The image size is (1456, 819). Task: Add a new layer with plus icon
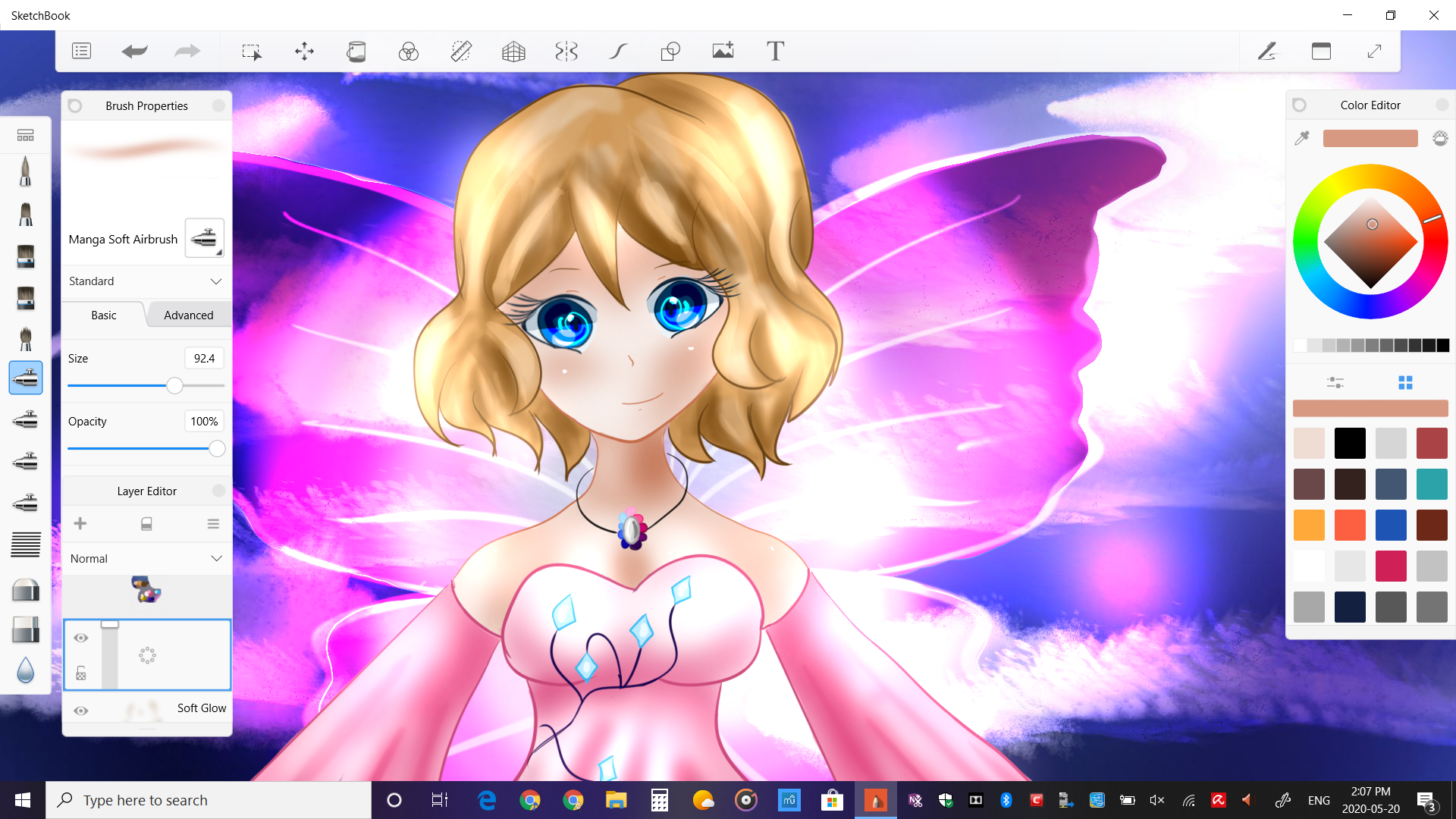(x=80, y=523)
